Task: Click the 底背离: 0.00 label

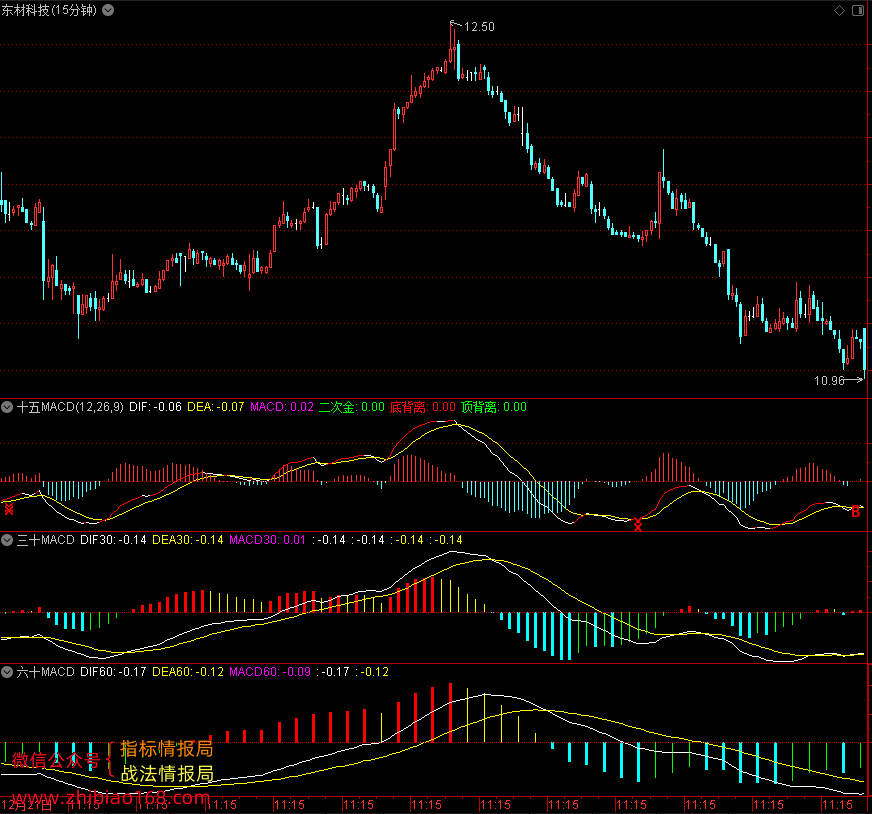Action: click(423, 407)
